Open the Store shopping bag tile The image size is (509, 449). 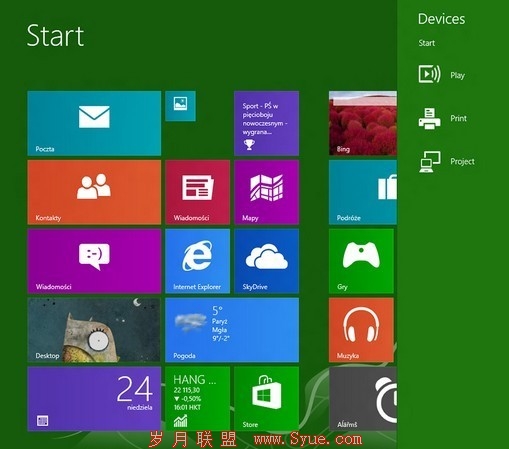click(x=267, y=399)
